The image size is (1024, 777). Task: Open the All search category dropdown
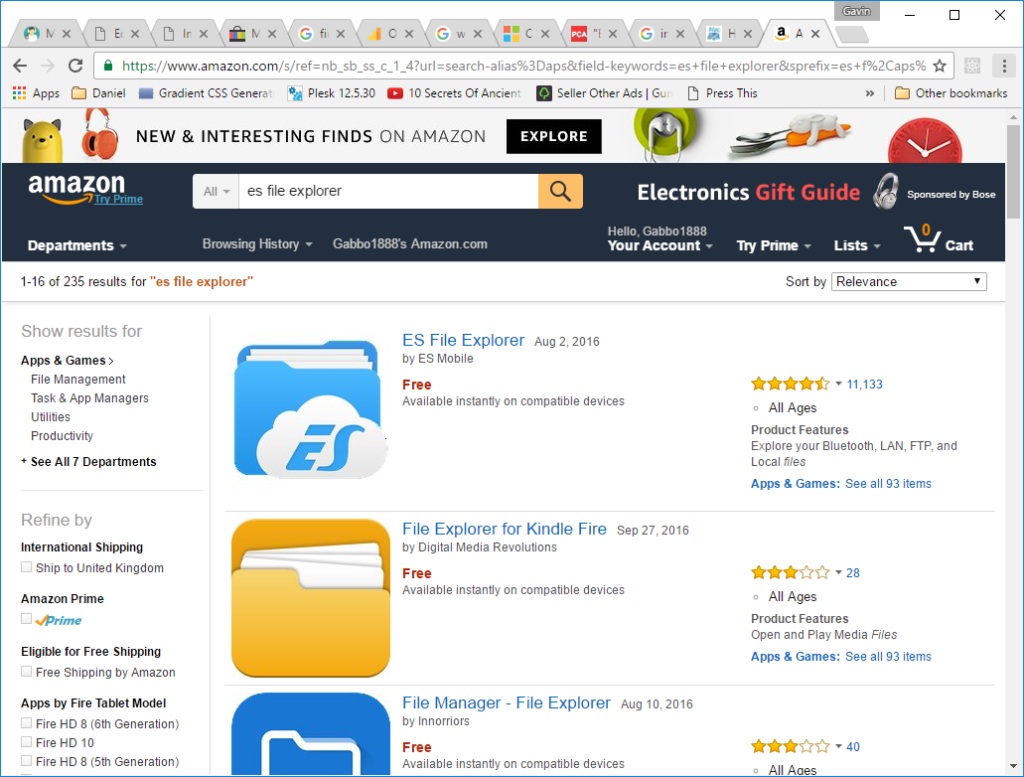(216, 191)
